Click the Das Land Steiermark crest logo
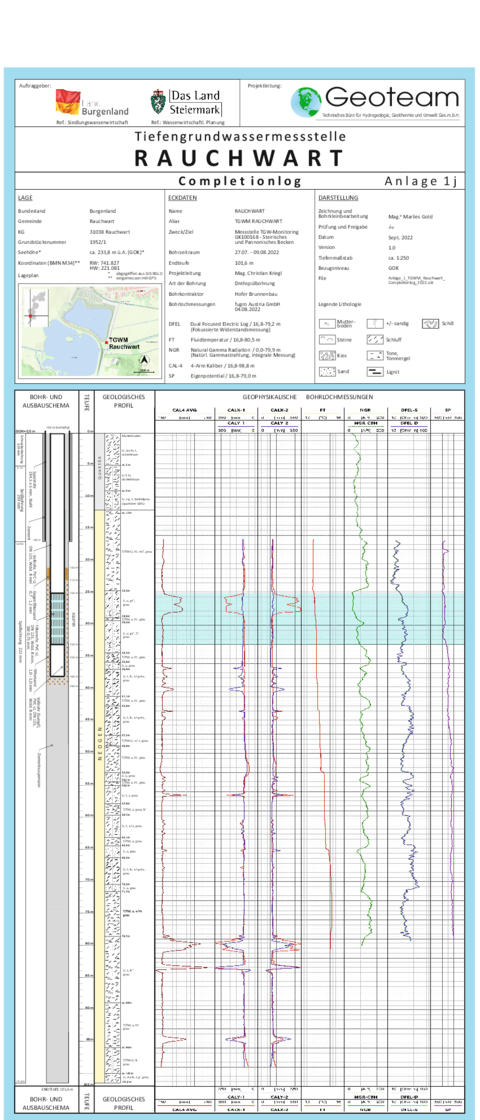This screenshot has width=480, height=1120. click(x=158, y=104)
